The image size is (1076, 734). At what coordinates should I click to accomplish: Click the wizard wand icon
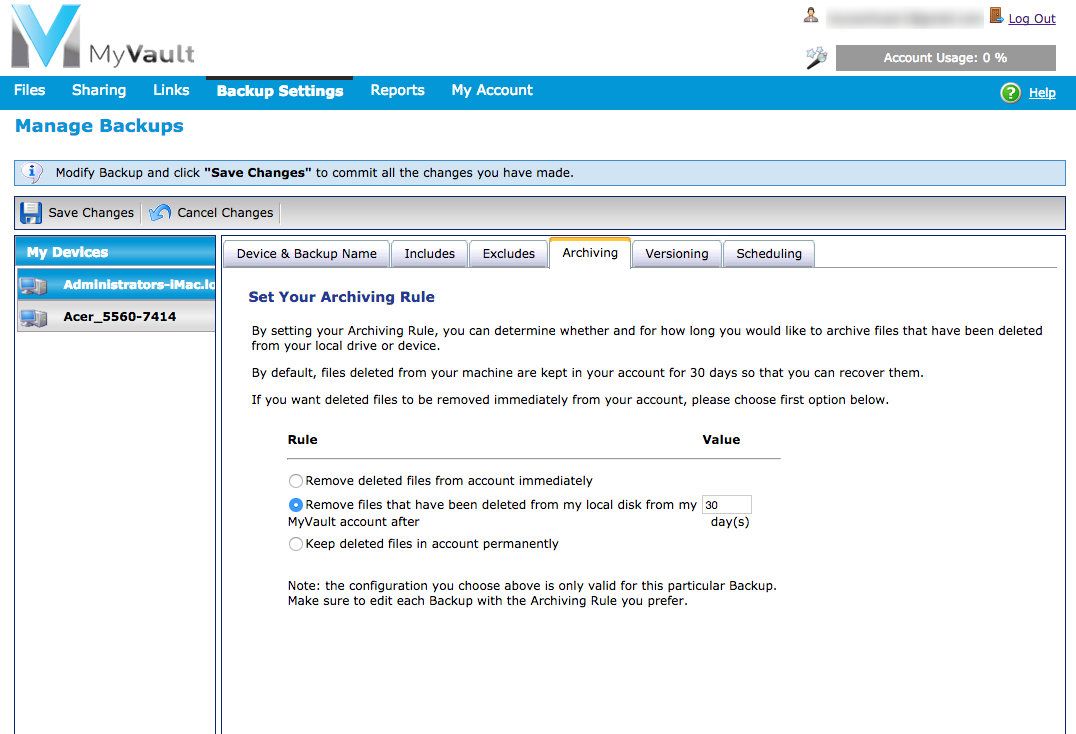click(x=816, y=58)
